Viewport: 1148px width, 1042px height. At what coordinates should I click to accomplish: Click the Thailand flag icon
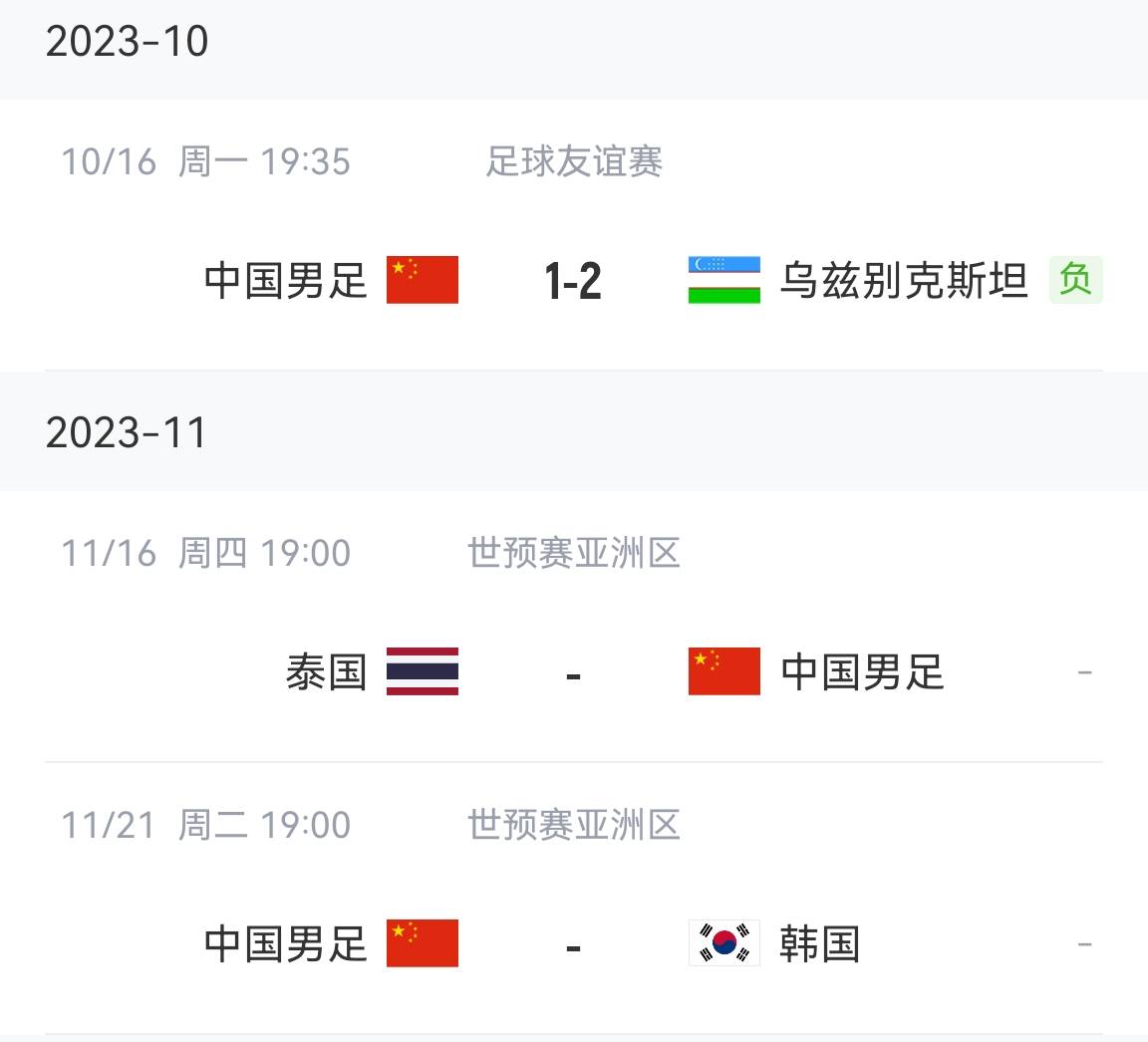[x=423, y=671]
